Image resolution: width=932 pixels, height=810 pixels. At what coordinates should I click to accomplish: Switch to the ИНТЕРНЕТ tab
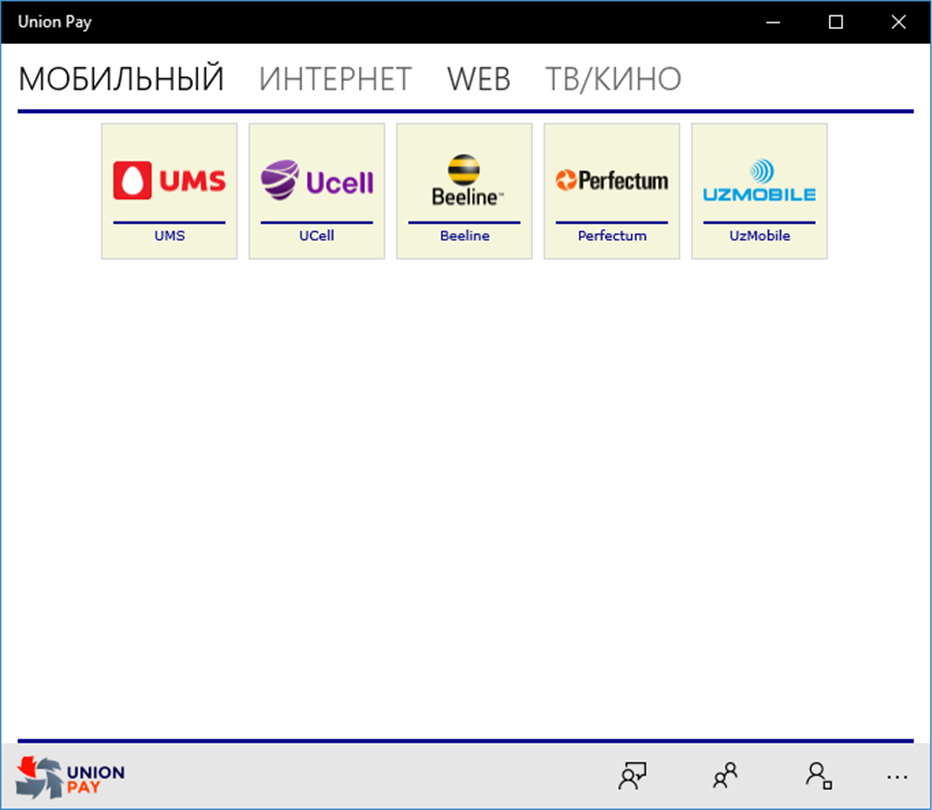pyautogui.click(x=335, y=78)
